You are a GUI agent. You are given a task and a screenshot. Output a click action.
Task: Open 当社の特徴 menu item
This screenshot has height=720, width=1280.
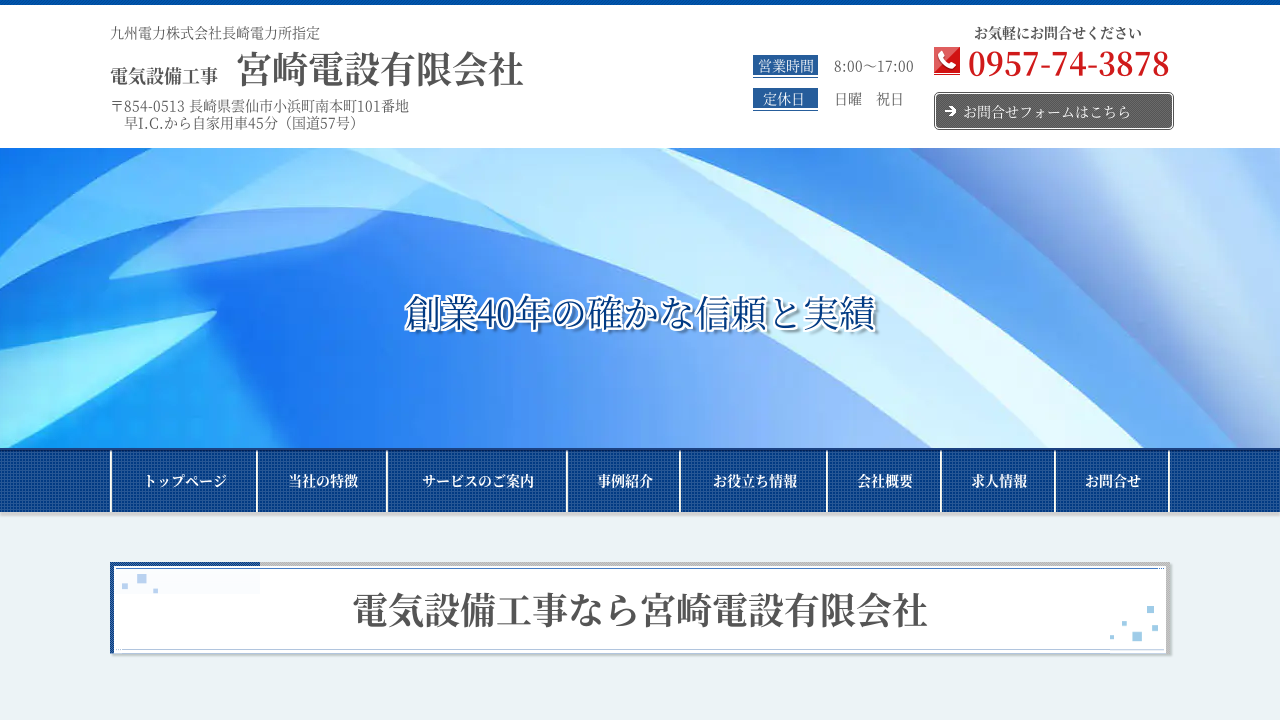tap(323, 481)
